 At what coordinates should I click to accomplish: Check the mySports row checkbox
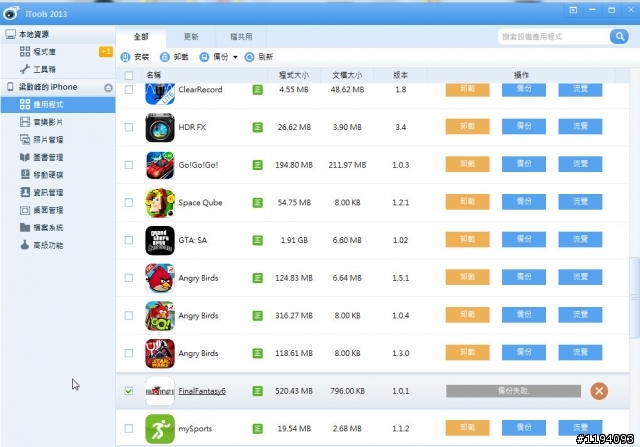pyautogui.click(x=129, y=429)
